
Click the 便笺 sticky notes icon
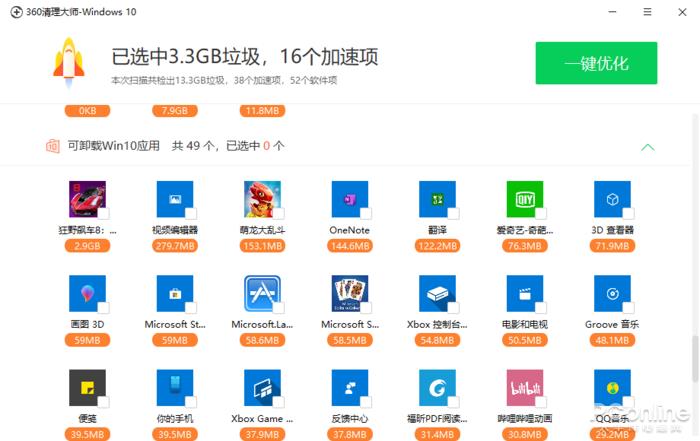(87, 387)
